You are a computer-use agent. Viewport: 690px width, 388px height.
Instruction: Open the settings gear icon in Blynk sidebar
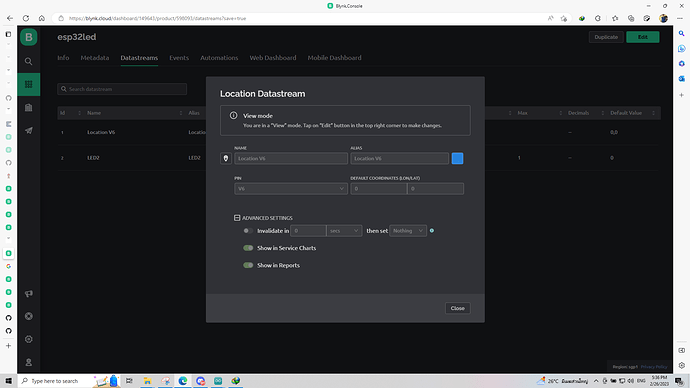tap(29, 339)
